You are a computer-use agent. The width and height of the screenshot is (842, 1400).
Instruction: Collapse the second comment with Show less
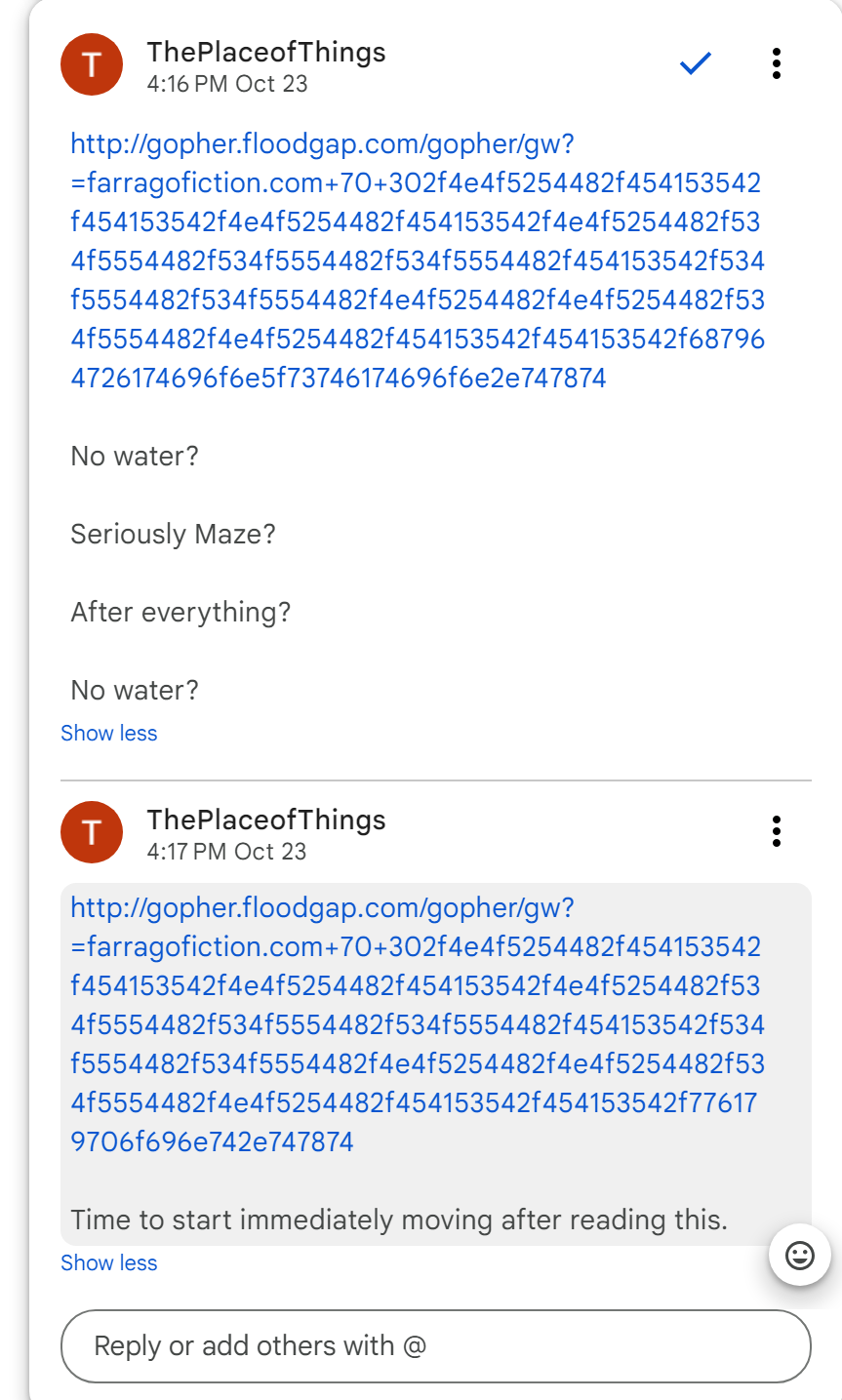click(108, 1263)
